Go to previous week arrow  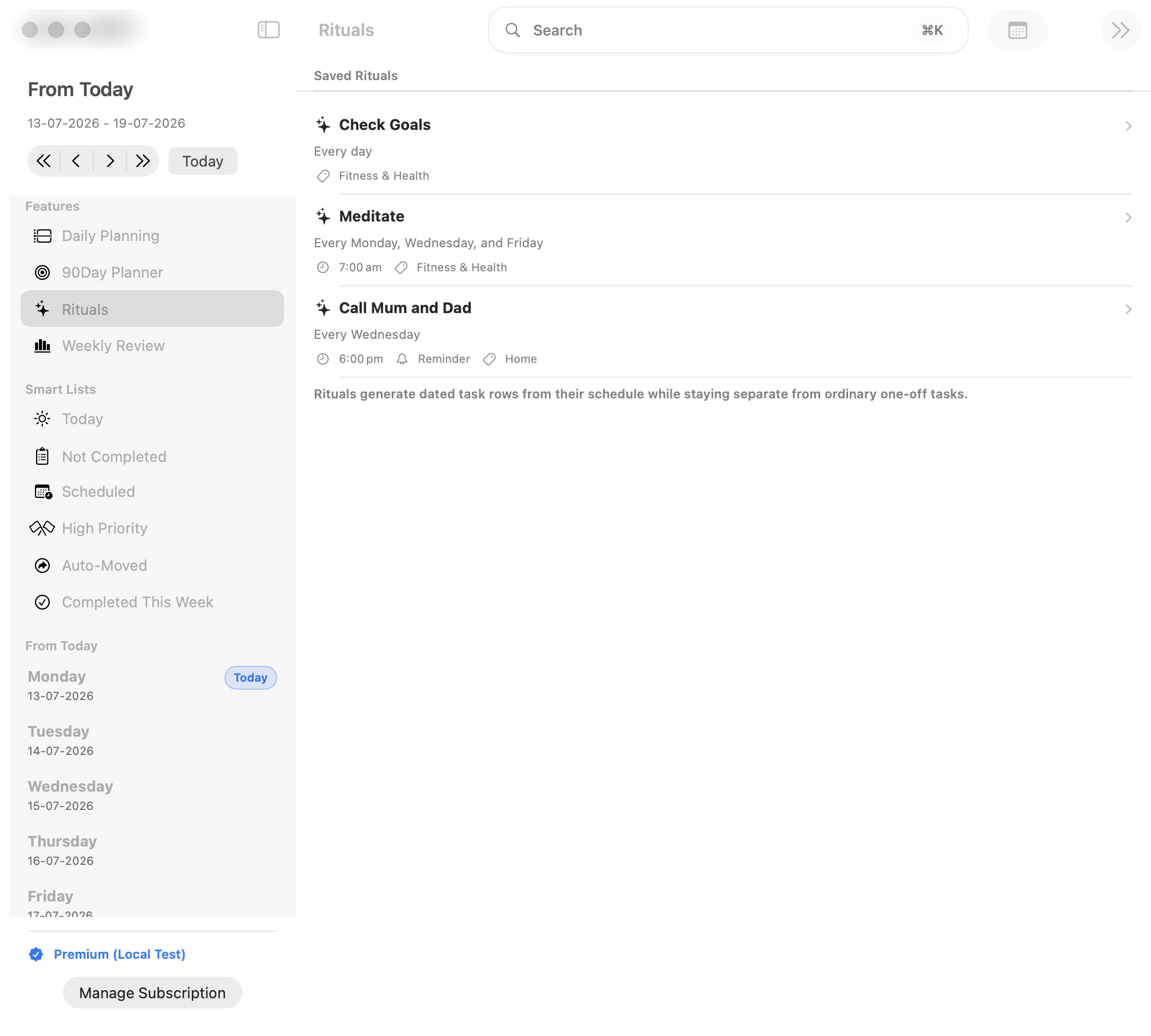76,161
